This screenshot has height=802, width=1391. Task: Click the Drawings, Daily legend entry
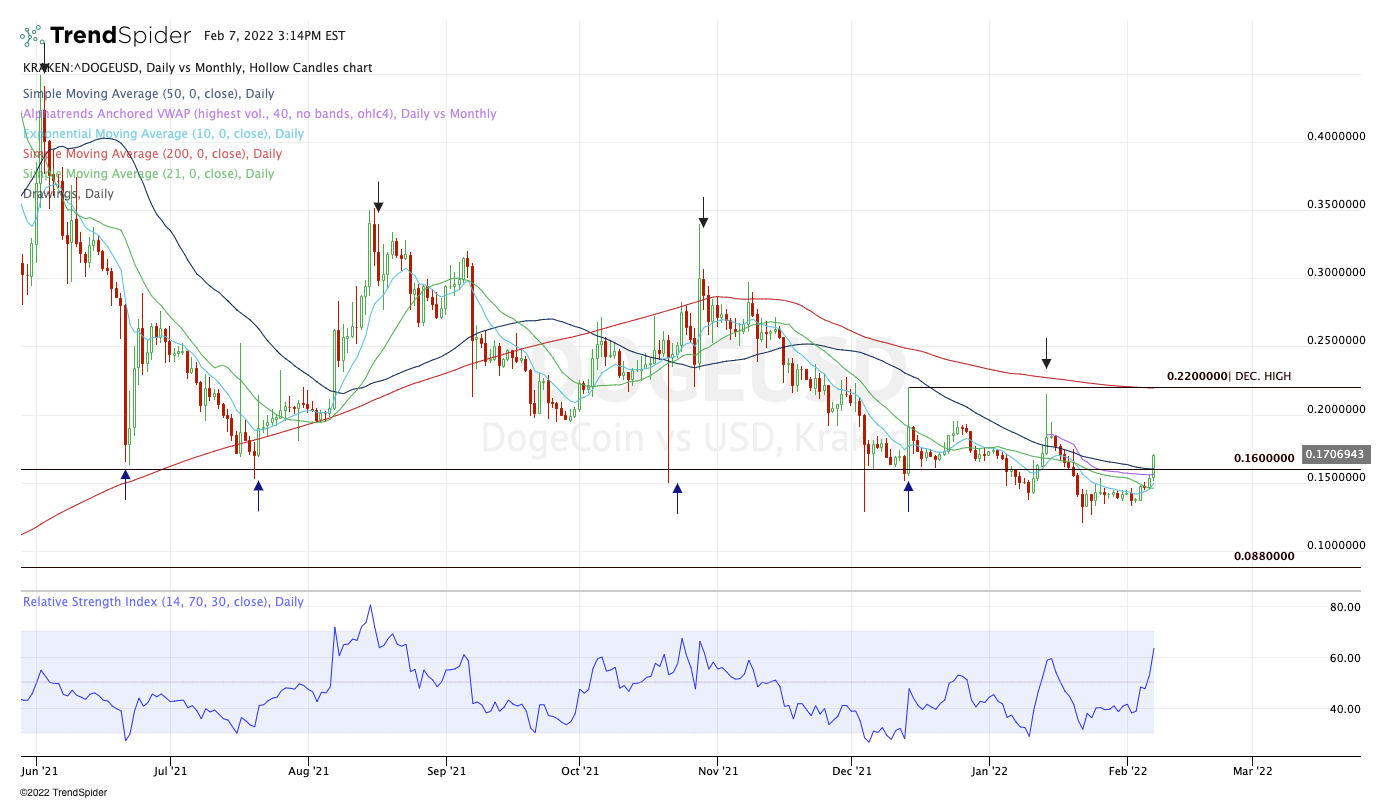(x=68, y=193)
